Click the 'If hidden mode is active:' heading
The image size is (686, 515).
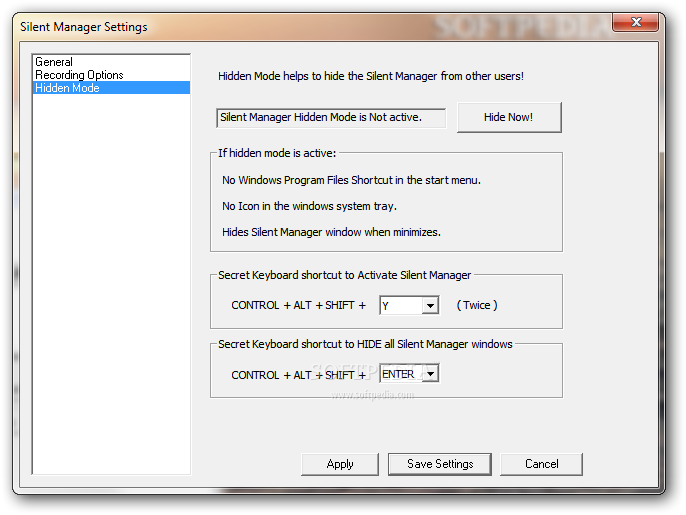tap(277, 153)
